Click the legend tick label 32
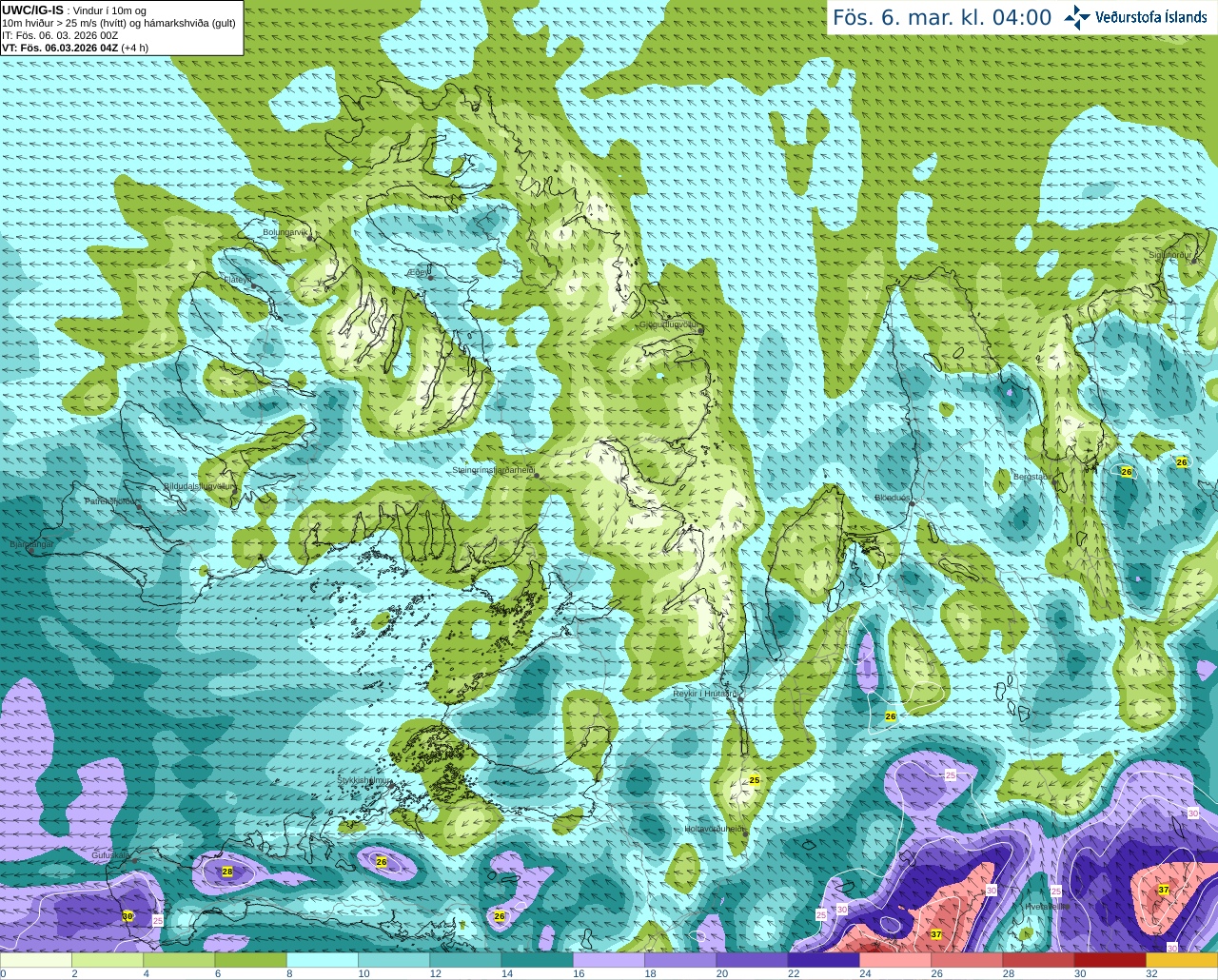This screenshot has height=980, width=1218. click(1151, 973)
